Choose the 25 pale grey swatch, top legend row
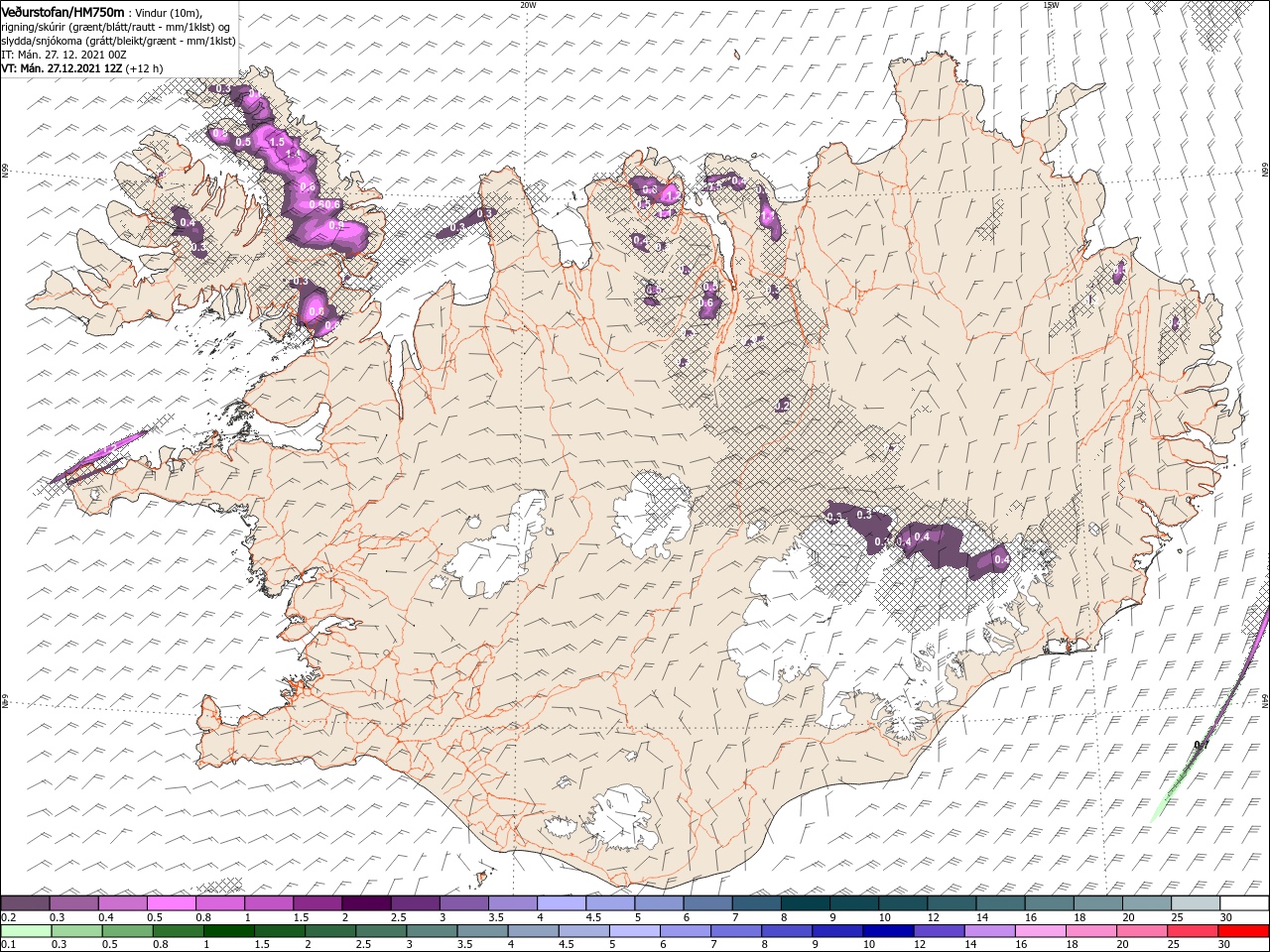Image resolution: width=1270 pixels, height=952 pixels. click(x=1195, y=903)
